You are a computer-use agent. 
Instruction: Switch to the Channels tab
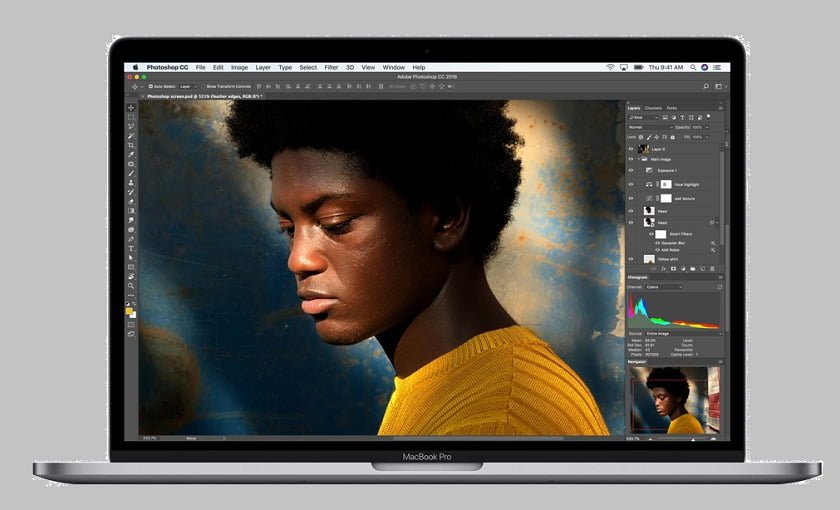(x=653, y=108)
